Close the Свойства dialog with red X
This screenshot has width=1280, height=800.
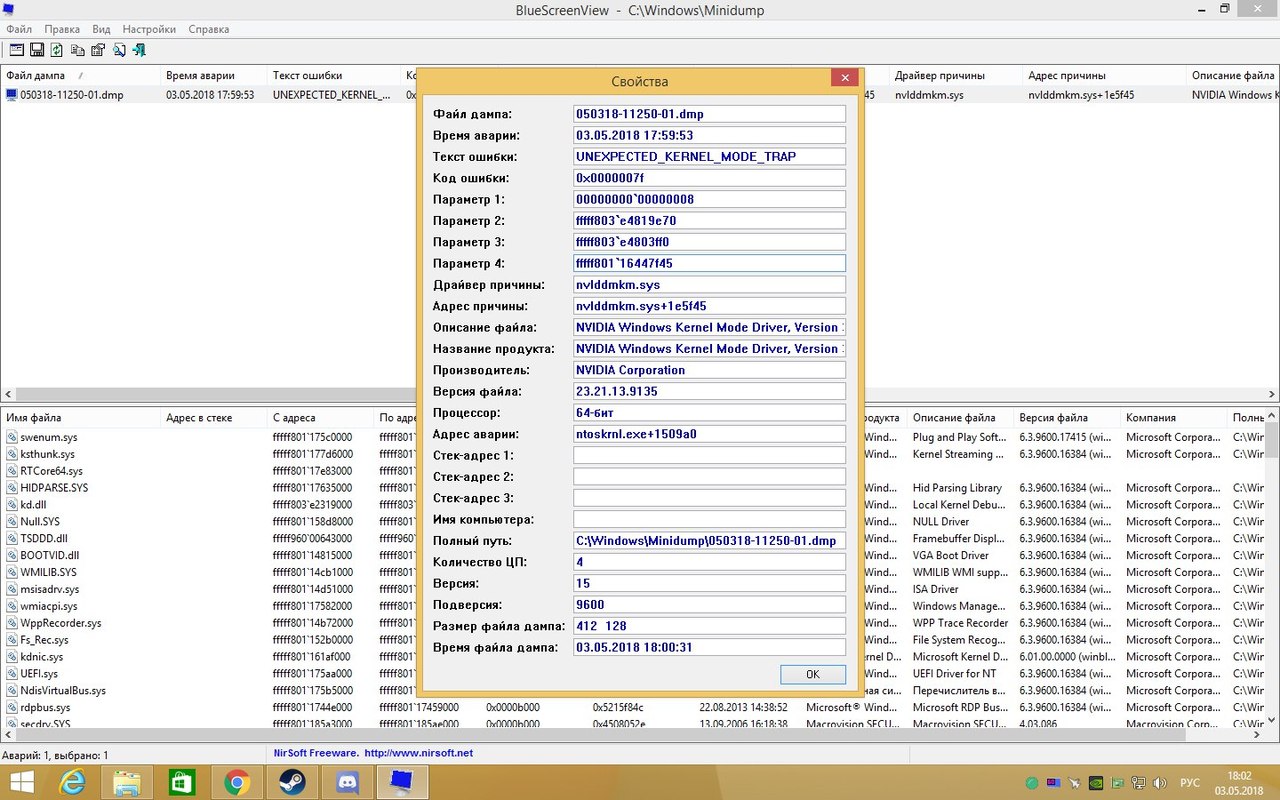(845, 79)
